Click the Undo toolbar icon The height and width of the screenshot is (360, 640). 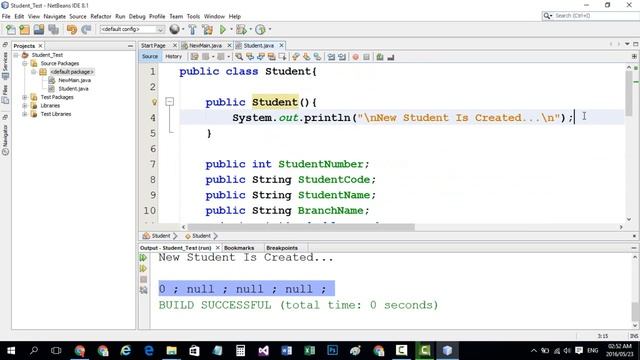pyautogui.click(x=72, y=29)
